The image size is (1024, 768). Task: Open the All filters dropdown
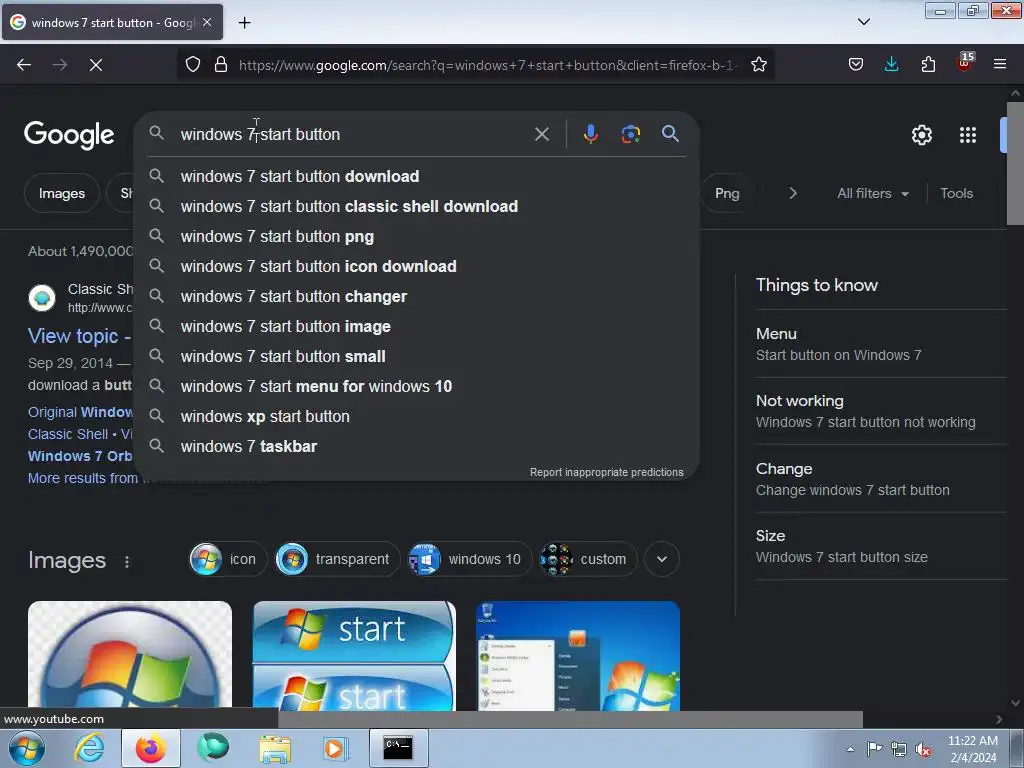point(872,193)
